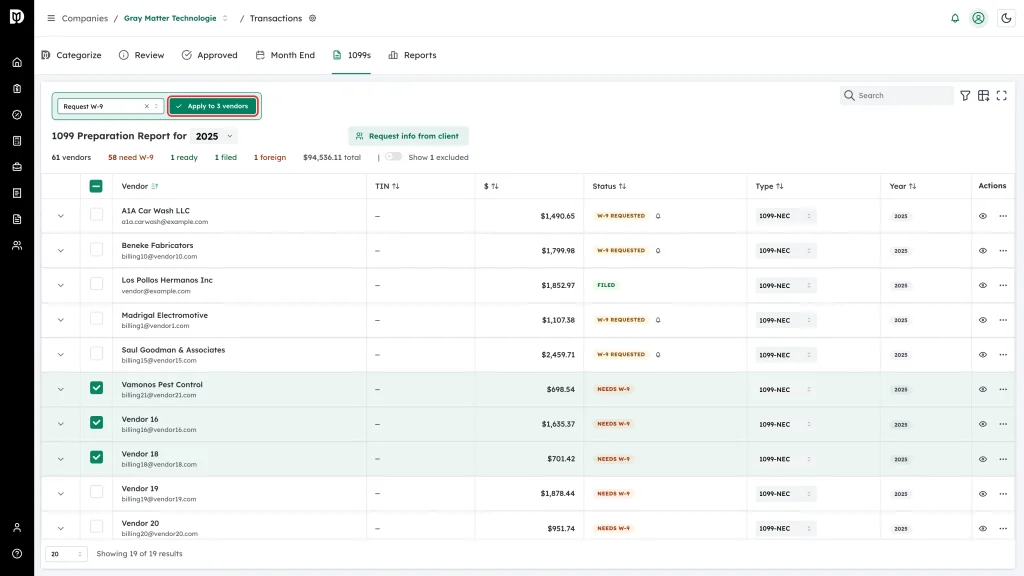The image size is (1024, 576).
Task: Change 1099-NEC type for Beneke Fabricators
Action: 785,251
